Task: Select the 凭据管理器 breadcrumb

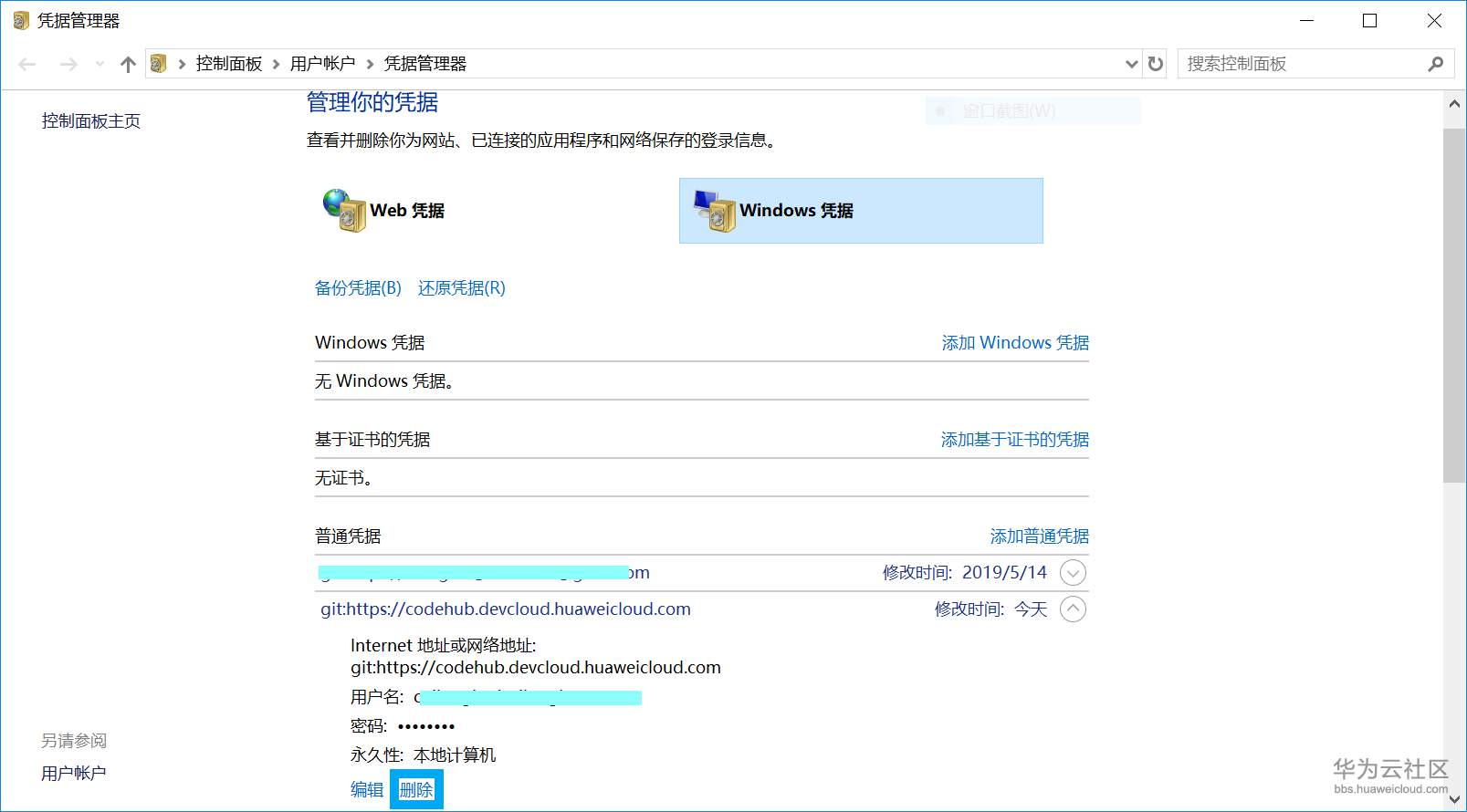Action: click(425, 64)
